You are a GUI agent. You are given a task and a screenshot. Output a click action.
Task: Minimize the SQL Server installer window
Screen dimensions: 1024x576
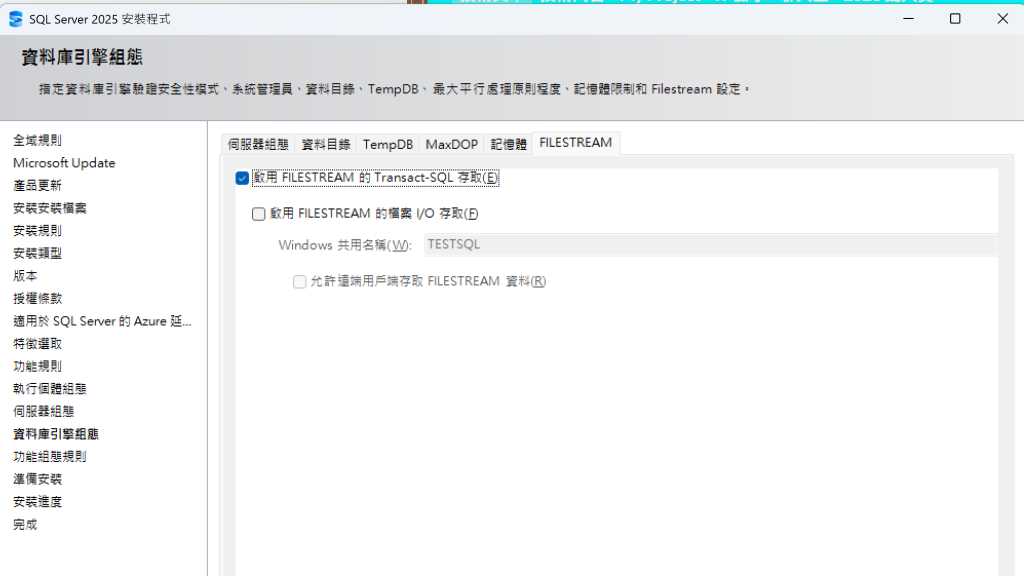pos(908,19)
